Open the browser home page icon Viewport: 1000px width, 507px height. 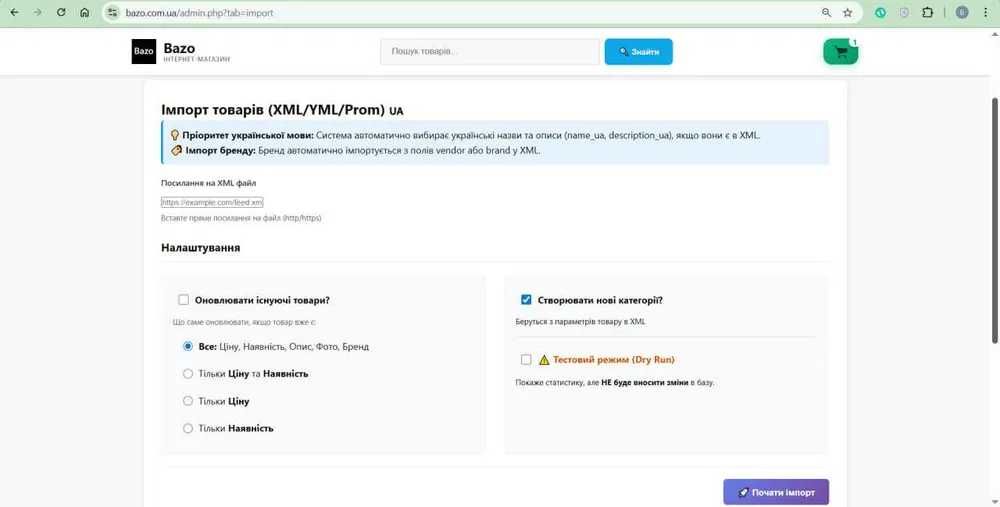pos(85,12)
